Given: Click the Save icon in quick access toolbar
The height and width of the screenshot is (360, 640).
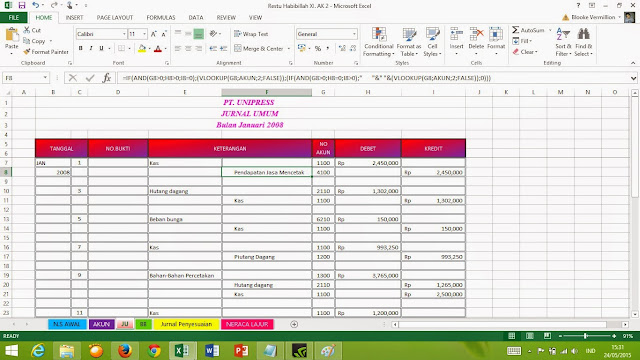Looking at the screenshot, I should [x=22, y=5].
